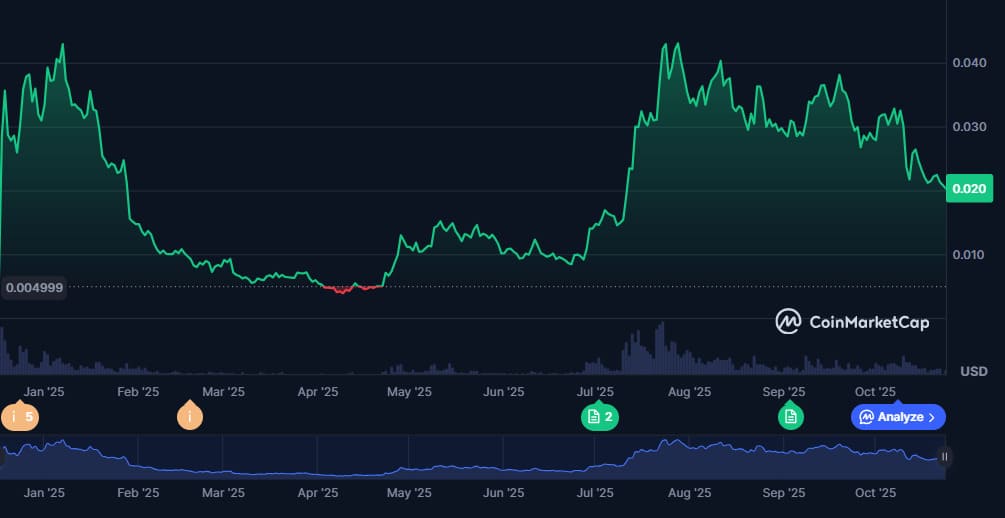1005x518 pixels.
Task: Click the range selector's right pause handle
Action: [944, 456]
